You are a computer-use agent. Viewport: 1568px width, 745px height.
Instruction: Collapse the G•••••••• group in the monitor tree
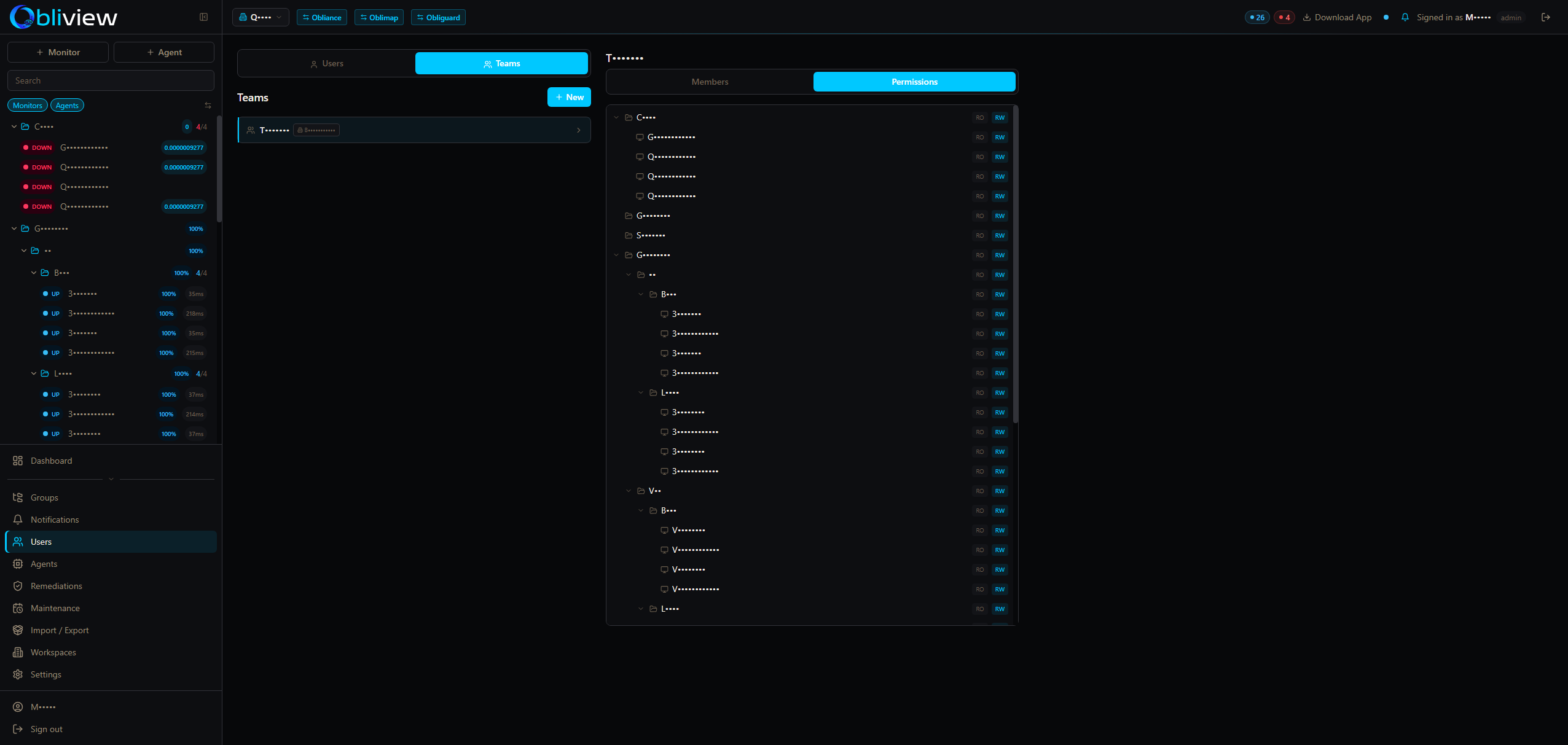click(14, 228)
